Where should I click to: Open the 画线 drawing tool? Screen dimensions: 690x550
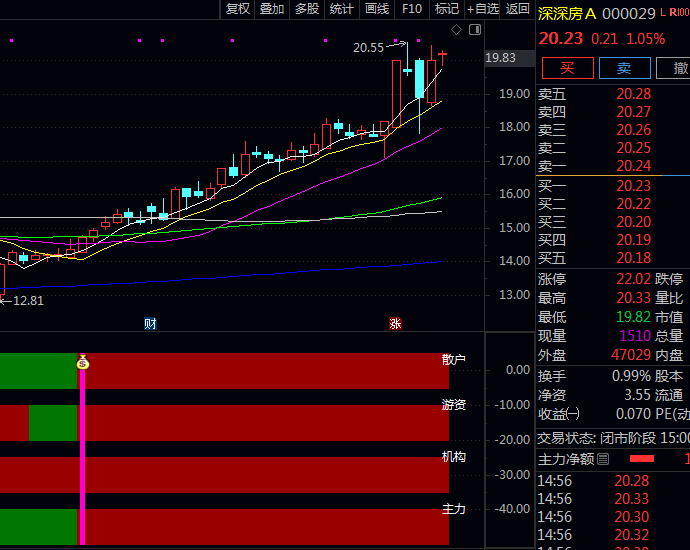377,9
